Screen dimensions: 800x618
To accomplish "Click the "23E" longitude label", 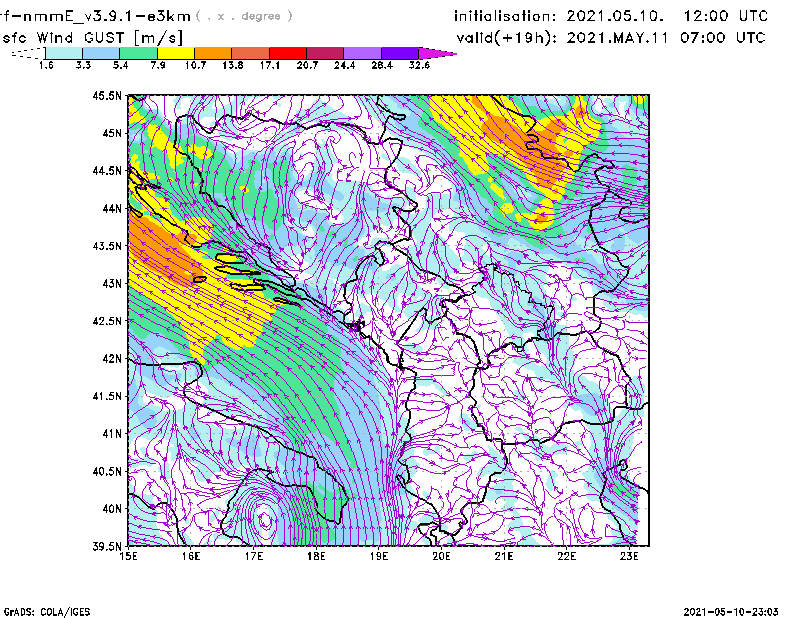I will point(629,556).
